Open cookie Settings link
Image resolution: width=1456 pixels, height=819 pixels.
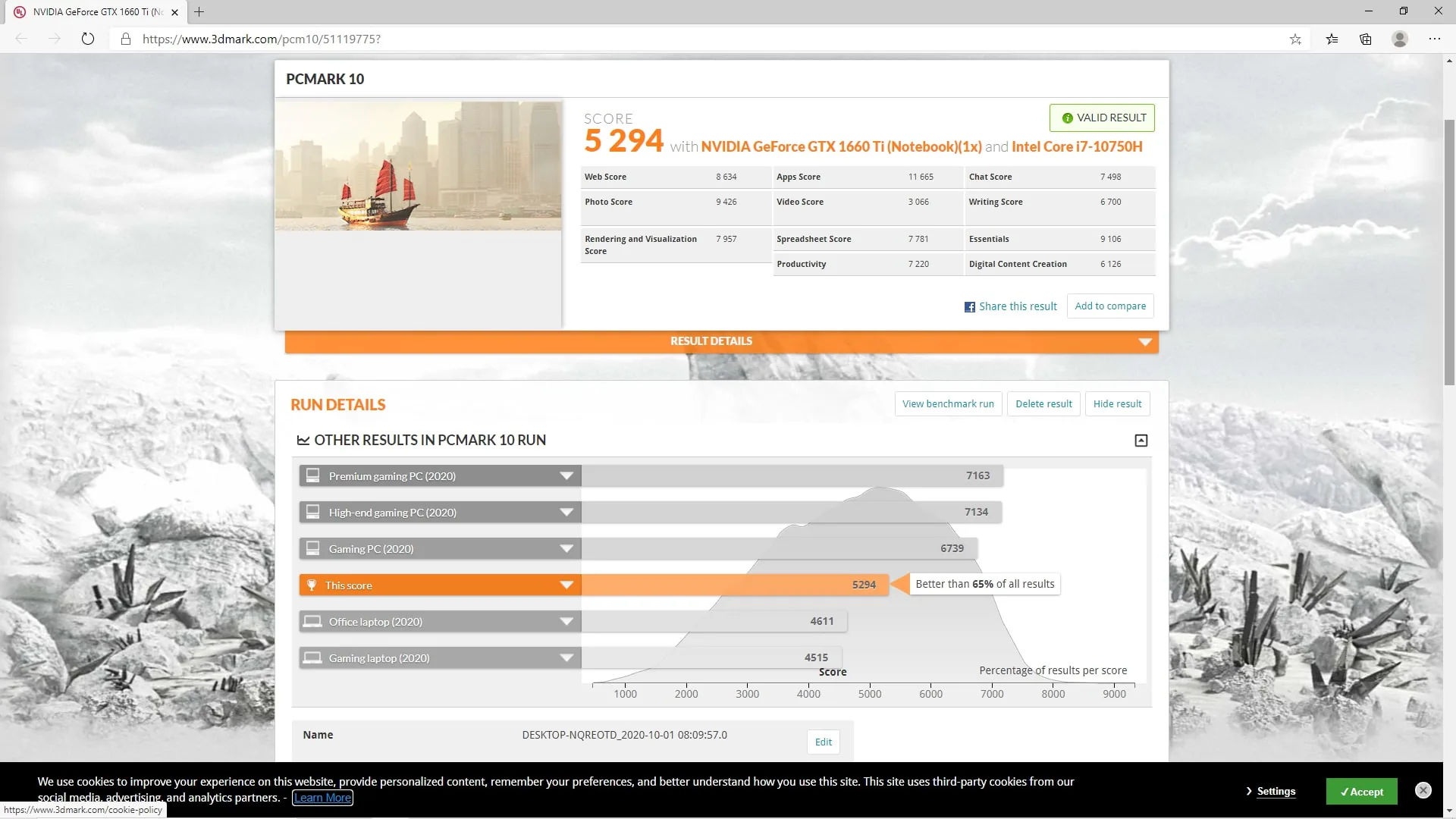1276,792
